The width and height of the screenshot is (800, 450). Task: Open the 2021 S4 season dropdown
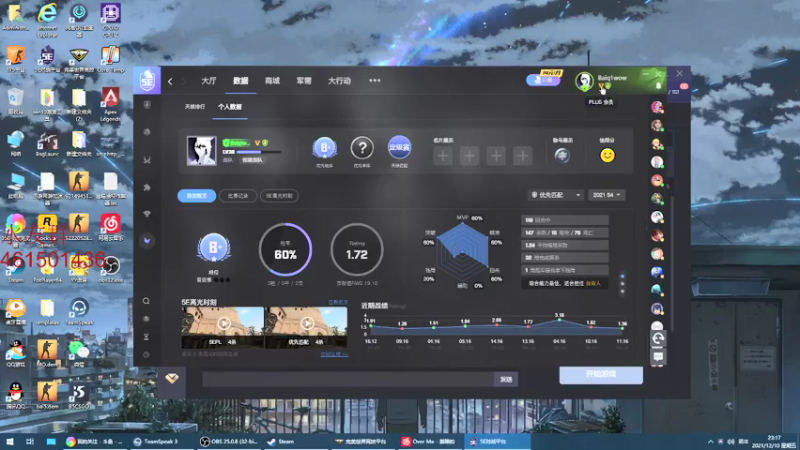click(x=606, y=195)
